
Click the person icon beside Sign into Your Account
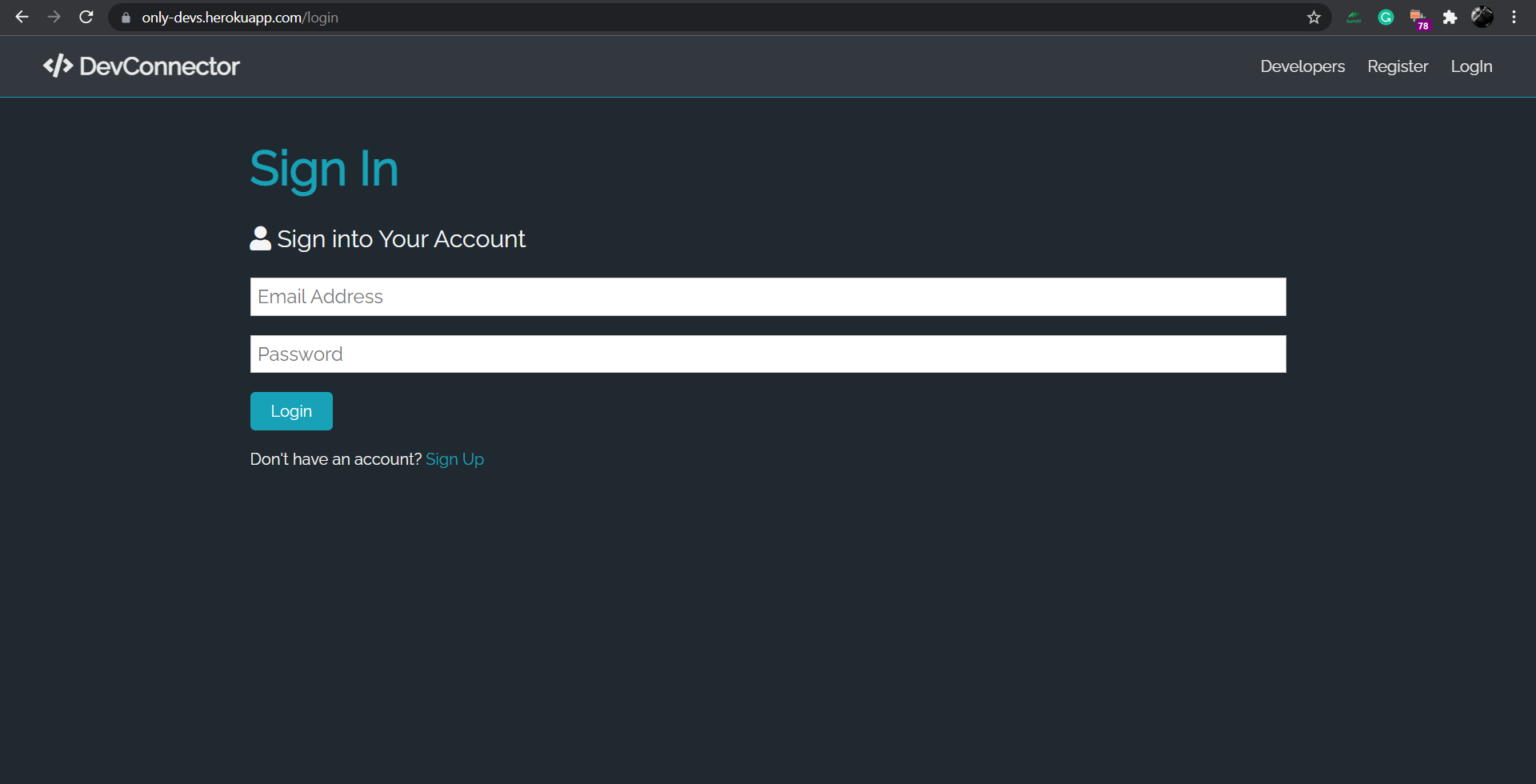260,238
